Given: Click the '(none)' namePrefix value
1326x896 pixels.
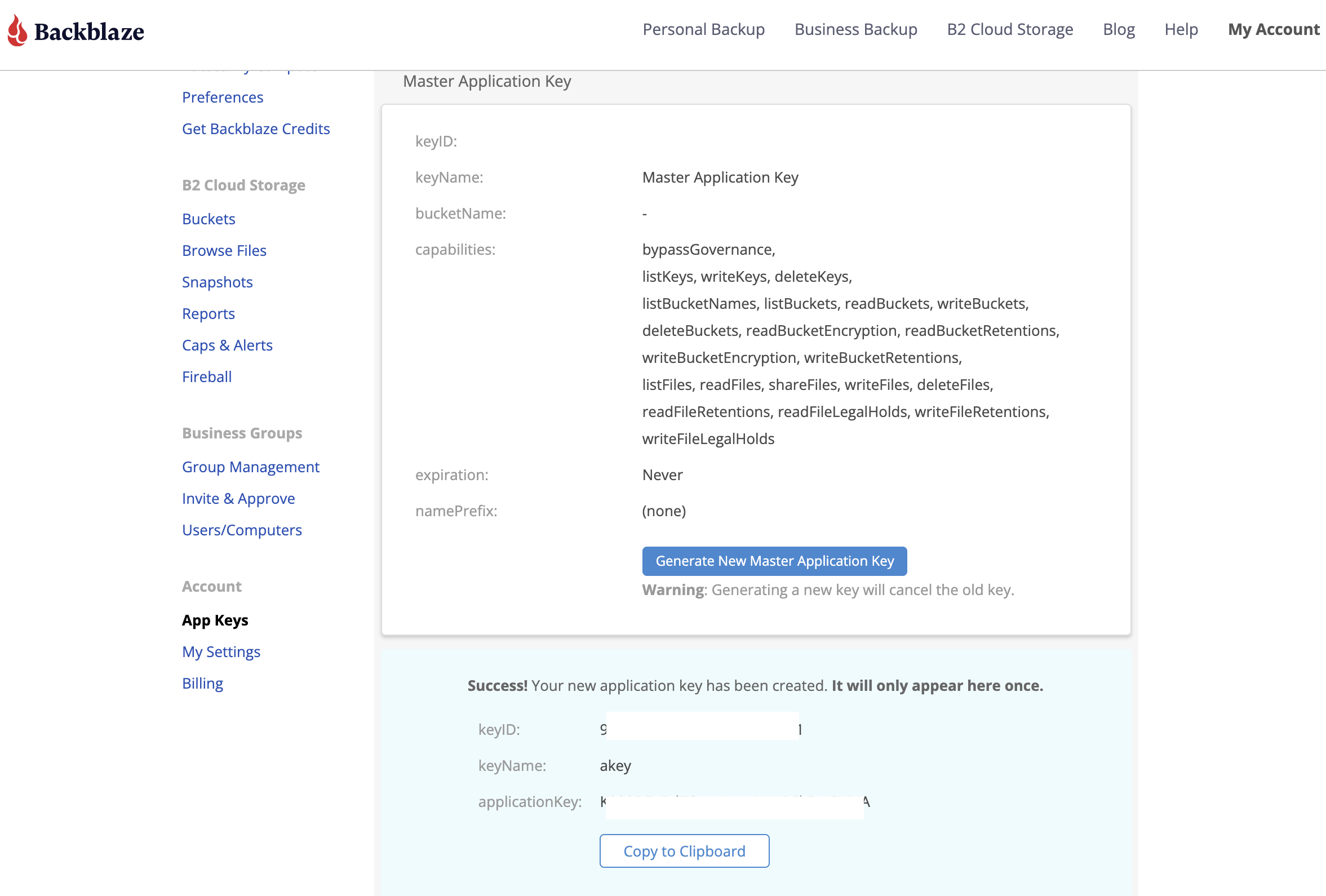Looking at the screenshot, I should coord(664,511).
